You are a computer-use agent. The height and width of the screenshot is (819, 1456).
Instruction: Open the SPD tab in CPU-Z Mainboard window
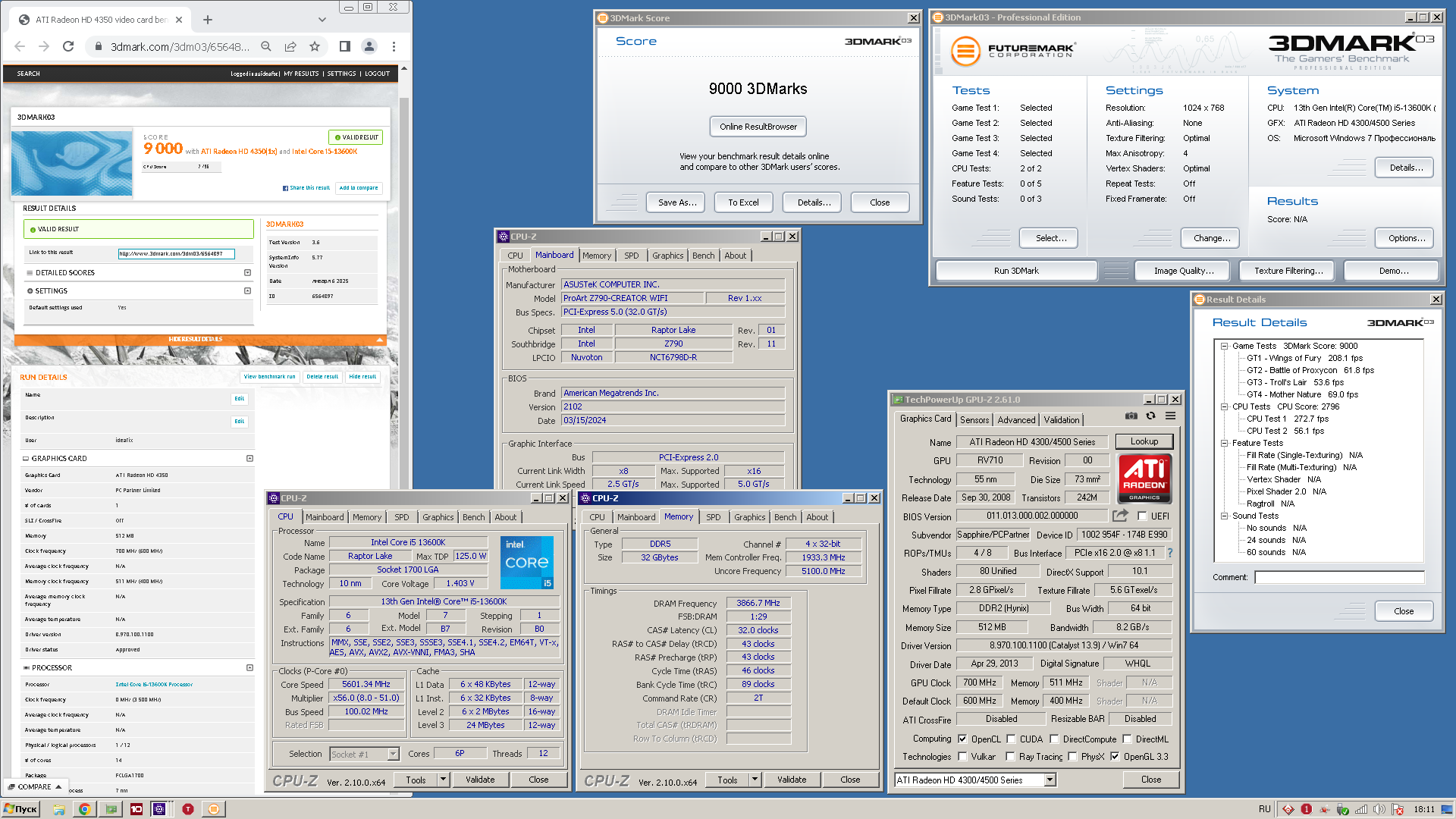pyautogui.click(x=631, y=256)
